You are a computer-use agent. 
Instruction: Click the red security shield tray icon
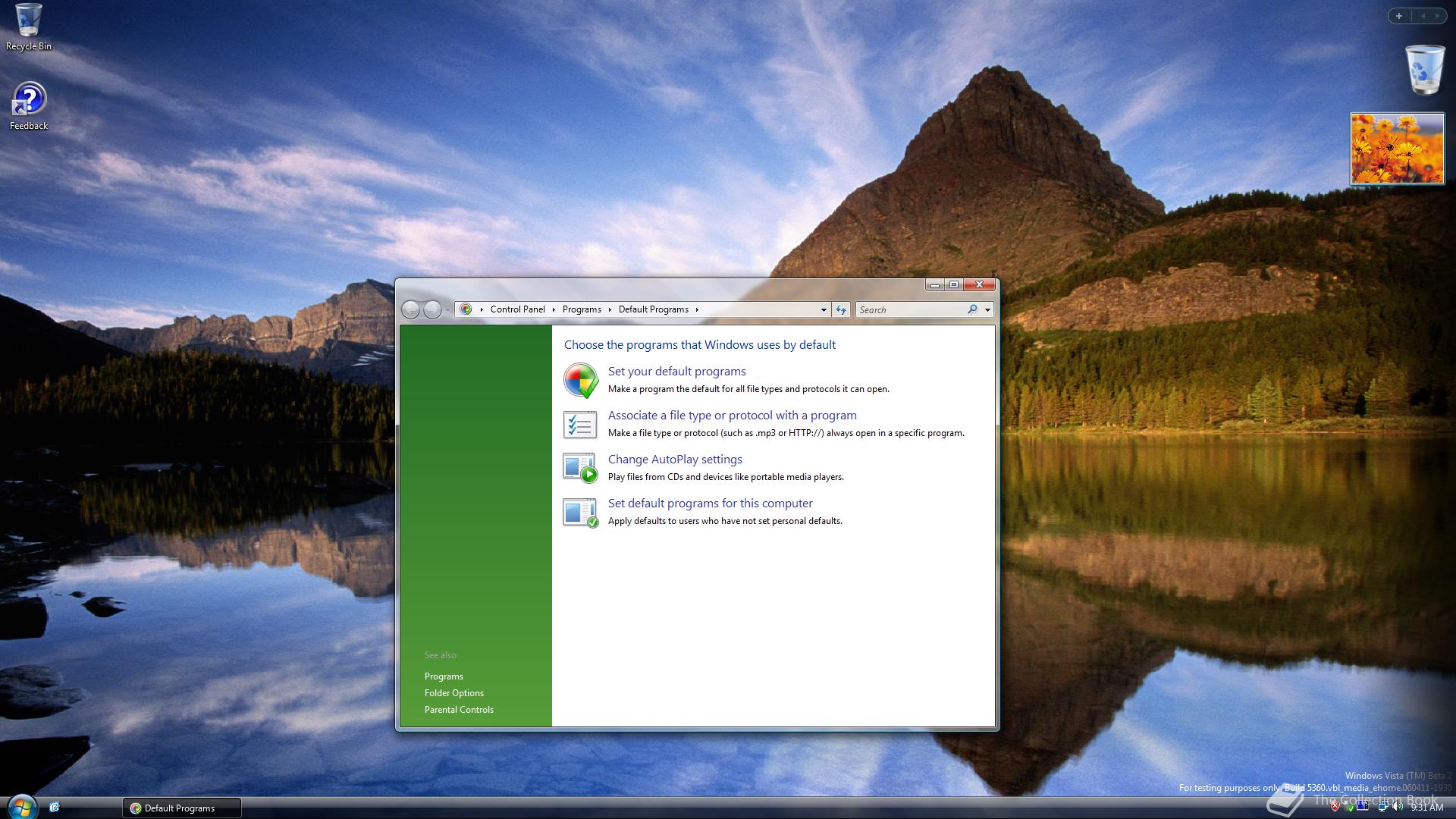coord(1335,807)
